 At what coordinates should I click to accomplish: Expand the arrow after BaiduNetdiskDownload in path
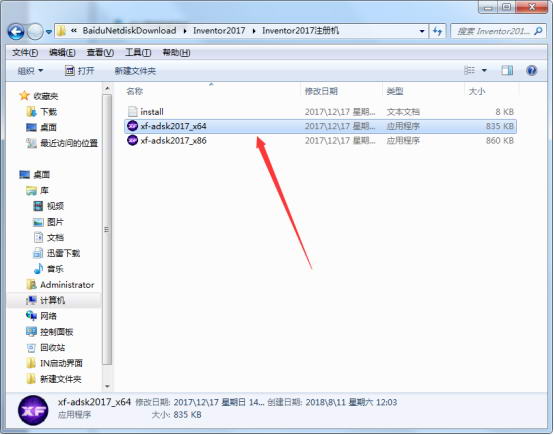click(185, 31)
